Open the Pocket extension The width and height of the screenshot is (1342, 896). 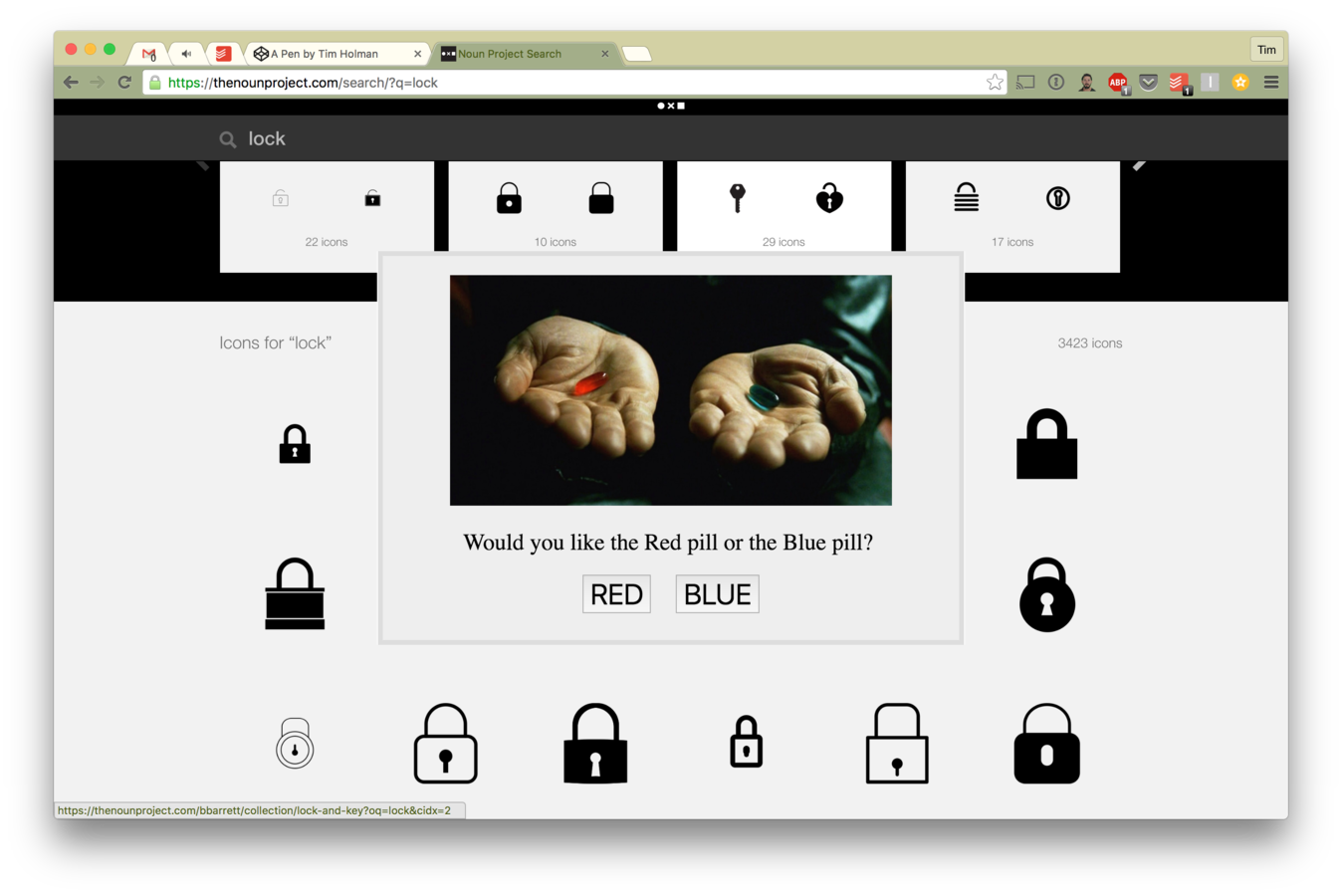click(1148, 83)
